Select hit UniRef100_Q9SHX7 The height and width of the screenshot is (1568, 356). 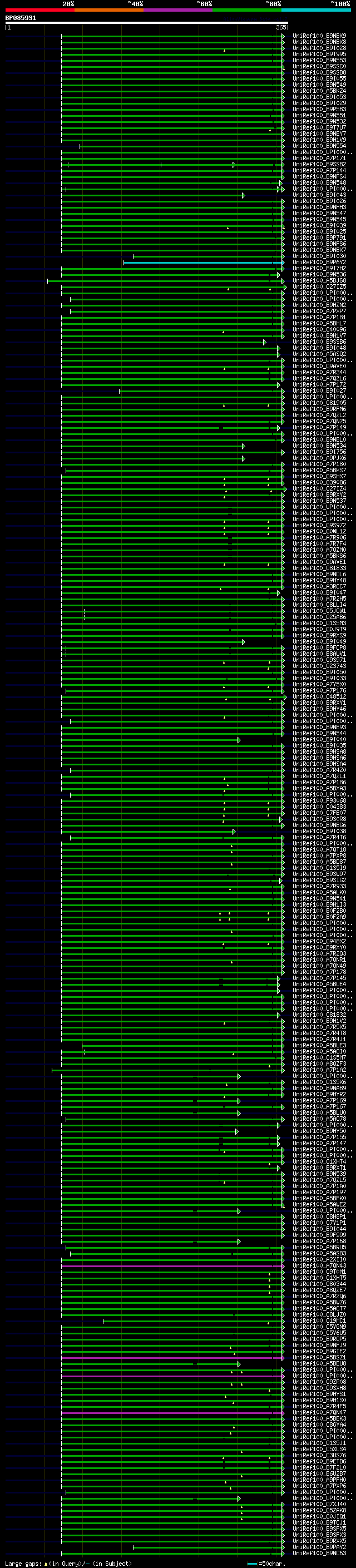[x=319, y=477]
